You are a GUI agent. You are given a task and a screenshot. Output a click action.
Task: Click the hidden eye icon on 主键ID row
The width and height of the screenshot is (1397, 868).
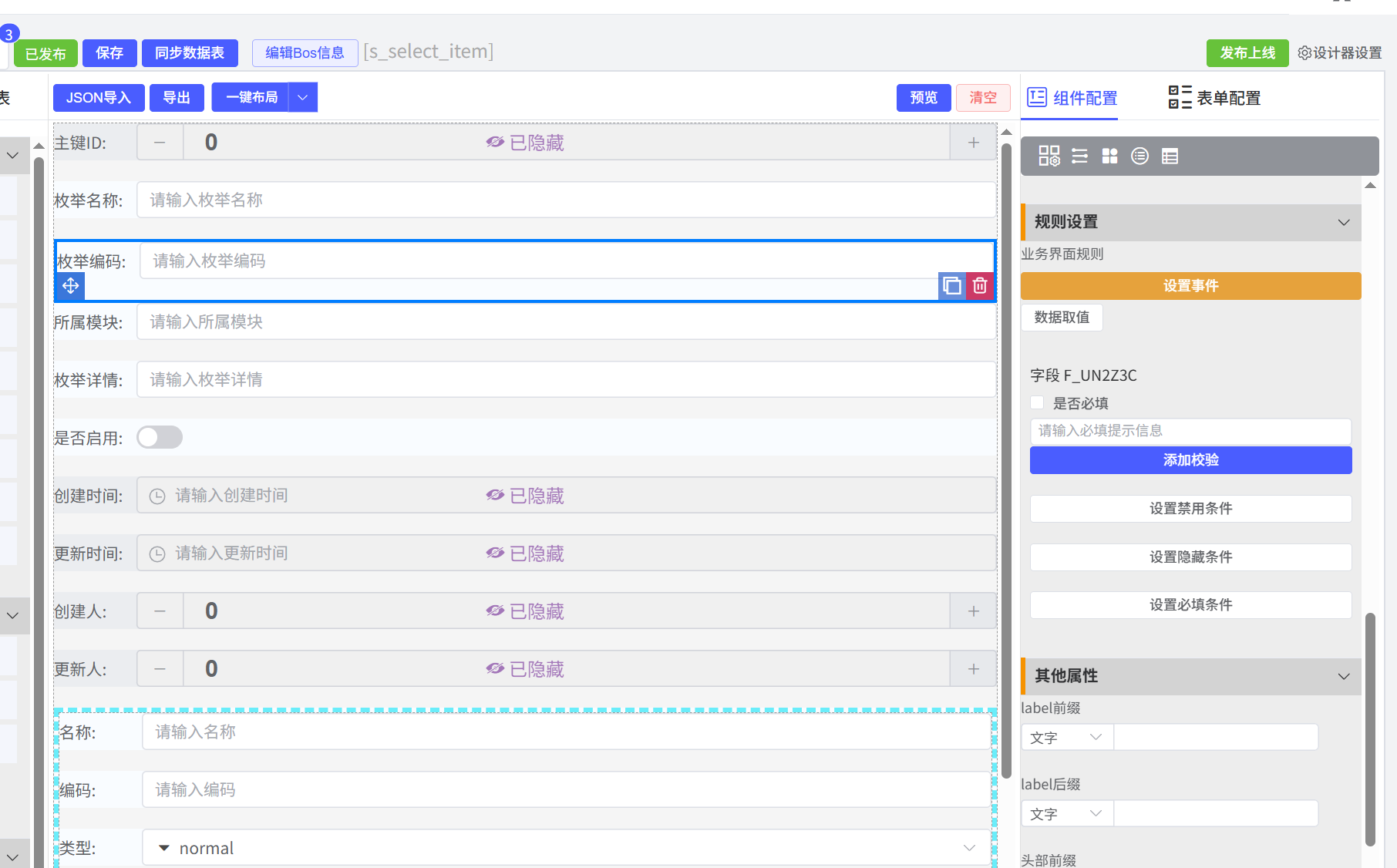point(495,143)
